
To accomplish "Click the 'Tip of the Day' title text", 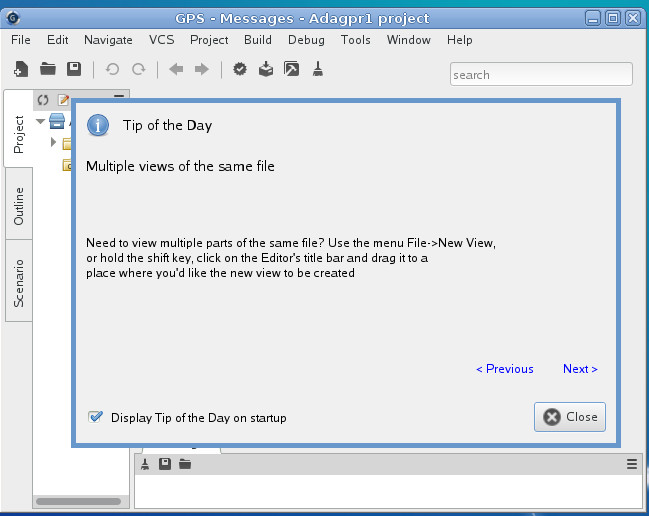I will [167, 125].
